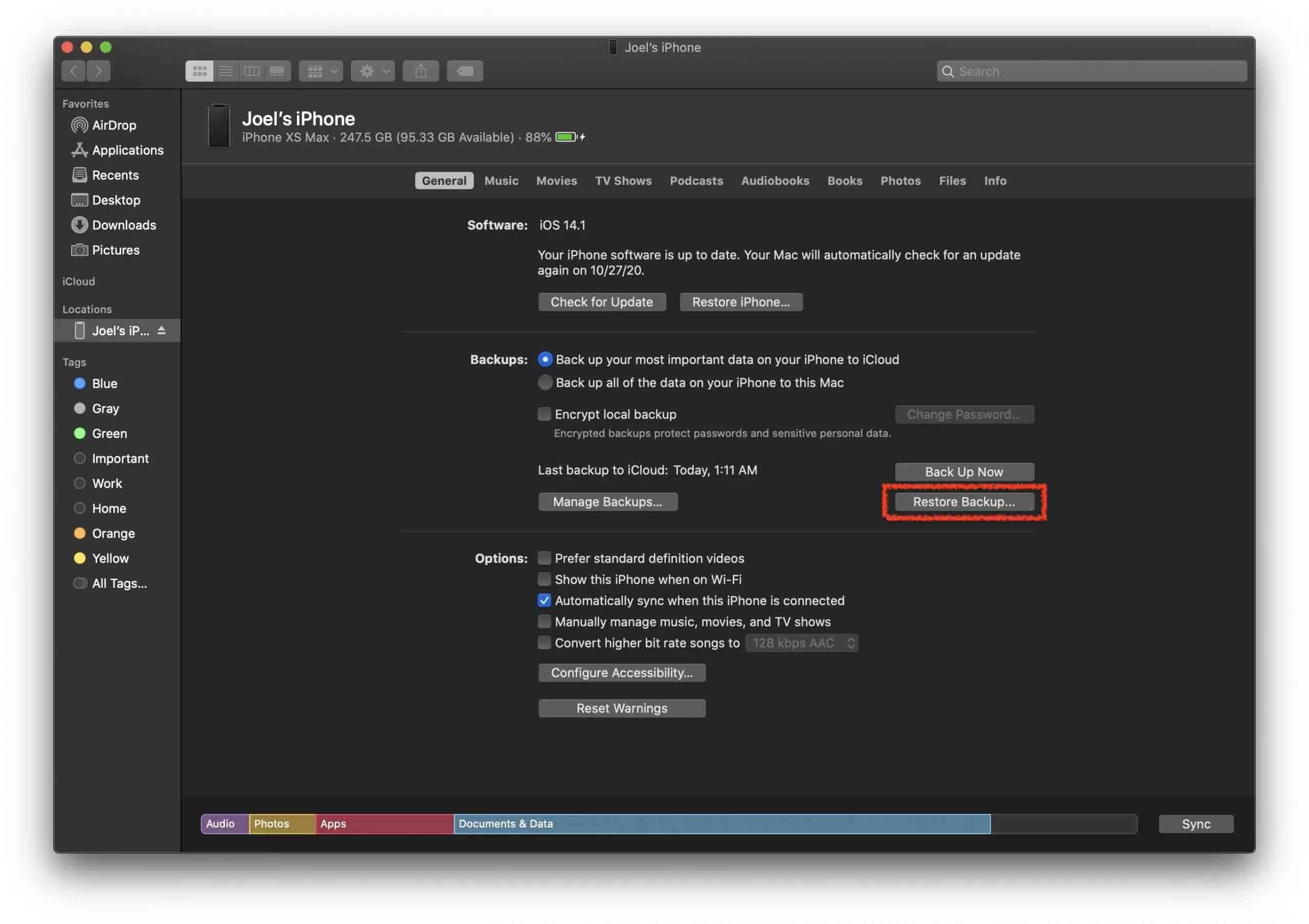Click Restore Backup button

(x=963, y=501)
